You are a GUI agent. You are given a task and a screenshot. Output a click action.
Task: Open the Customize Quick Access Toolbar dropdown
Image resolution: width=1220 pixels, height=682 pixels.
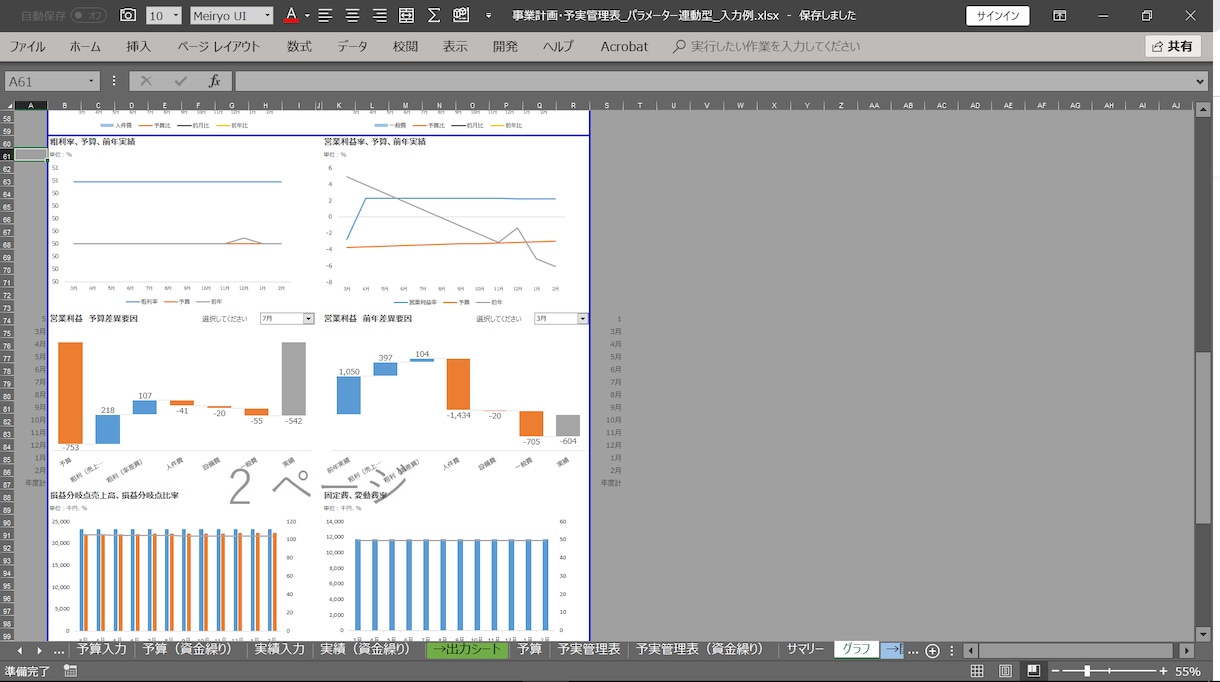pyautogui.click(x=488, y=15)
